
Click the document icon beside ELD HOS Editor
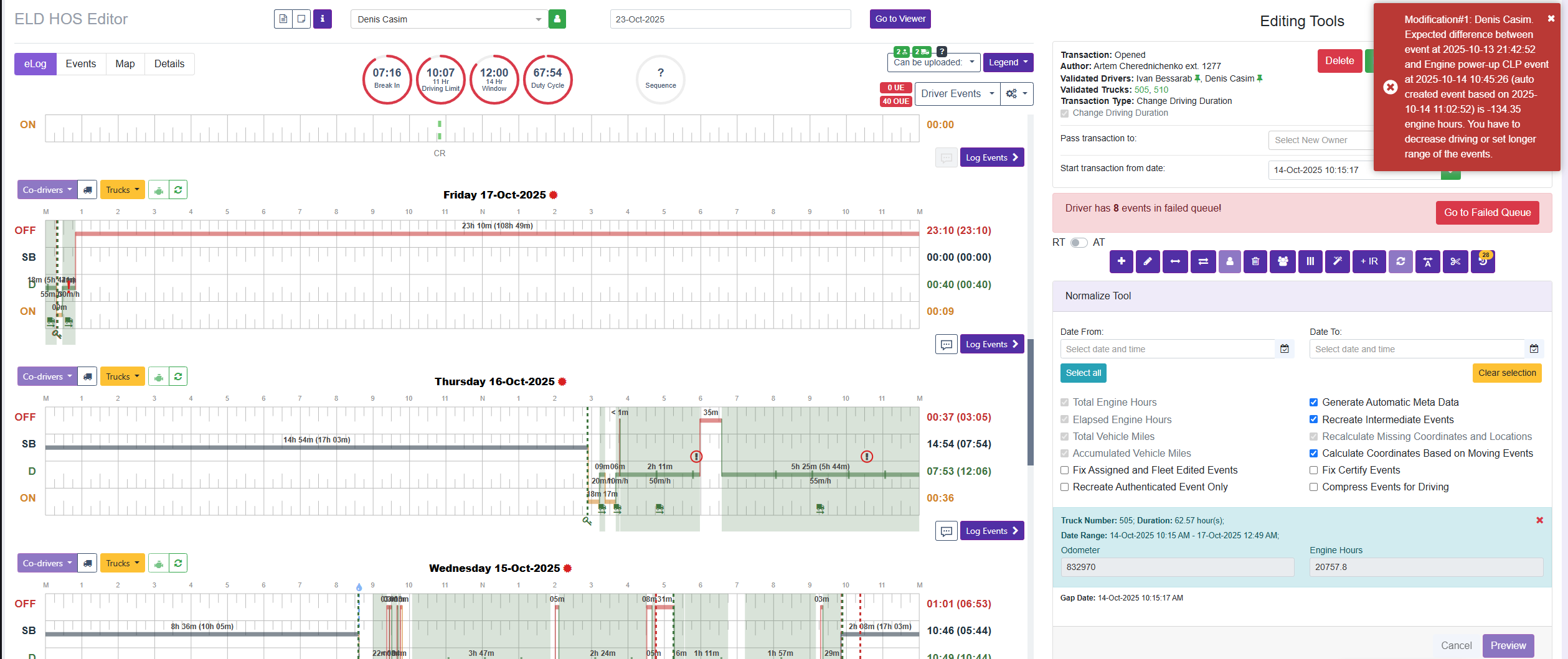pyautogui.click(x=283, y=19)
